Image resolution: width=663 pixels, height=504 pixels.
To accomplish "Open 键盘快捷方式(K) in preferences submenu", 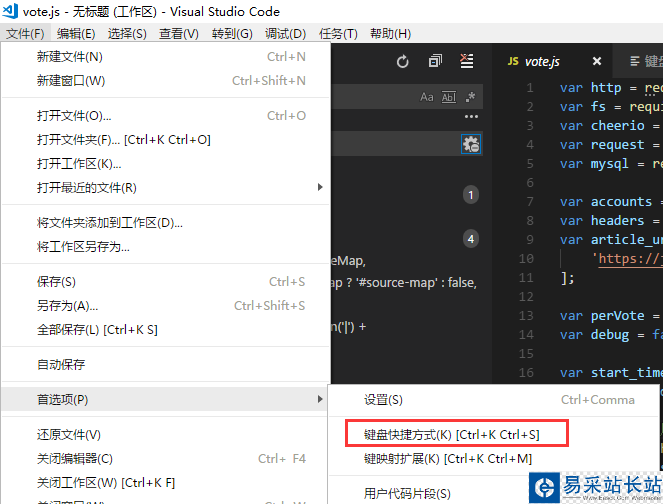I will point(494,435).
